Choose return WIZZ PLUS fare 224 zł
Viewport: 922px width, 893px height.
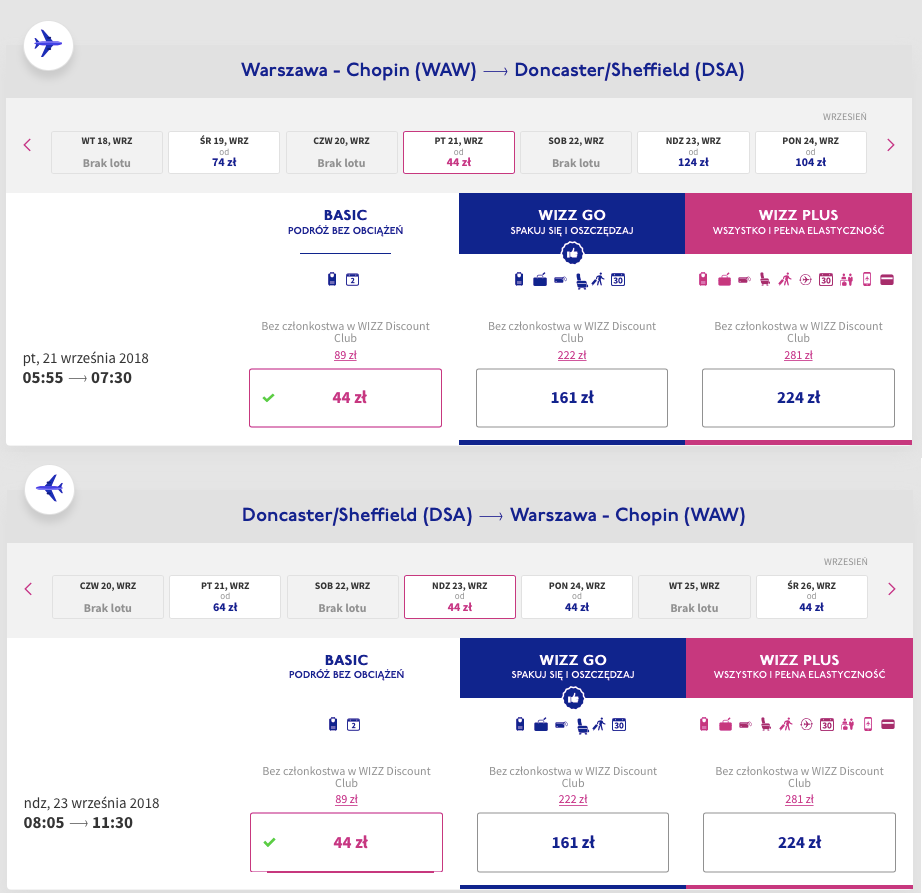[800, 842]
